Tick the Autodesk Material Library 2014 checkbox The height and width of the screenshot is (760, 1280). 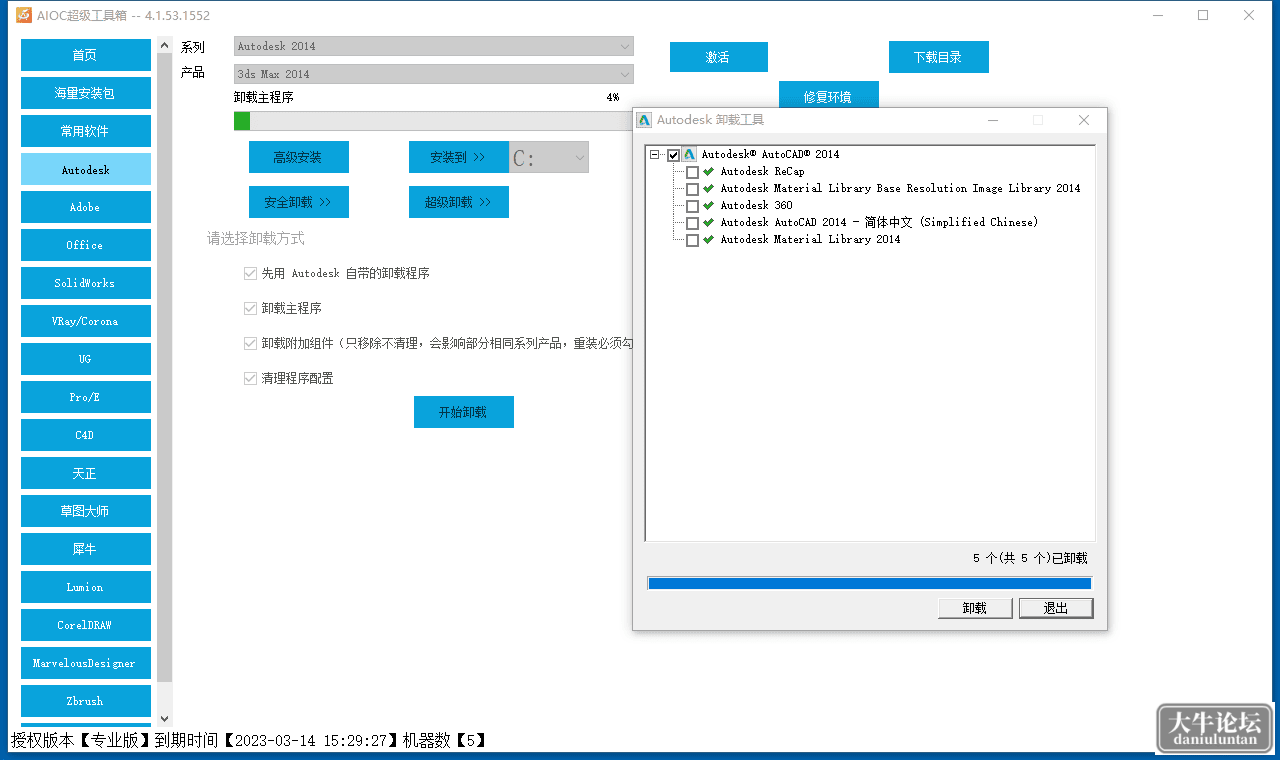(x=692, y=240)
